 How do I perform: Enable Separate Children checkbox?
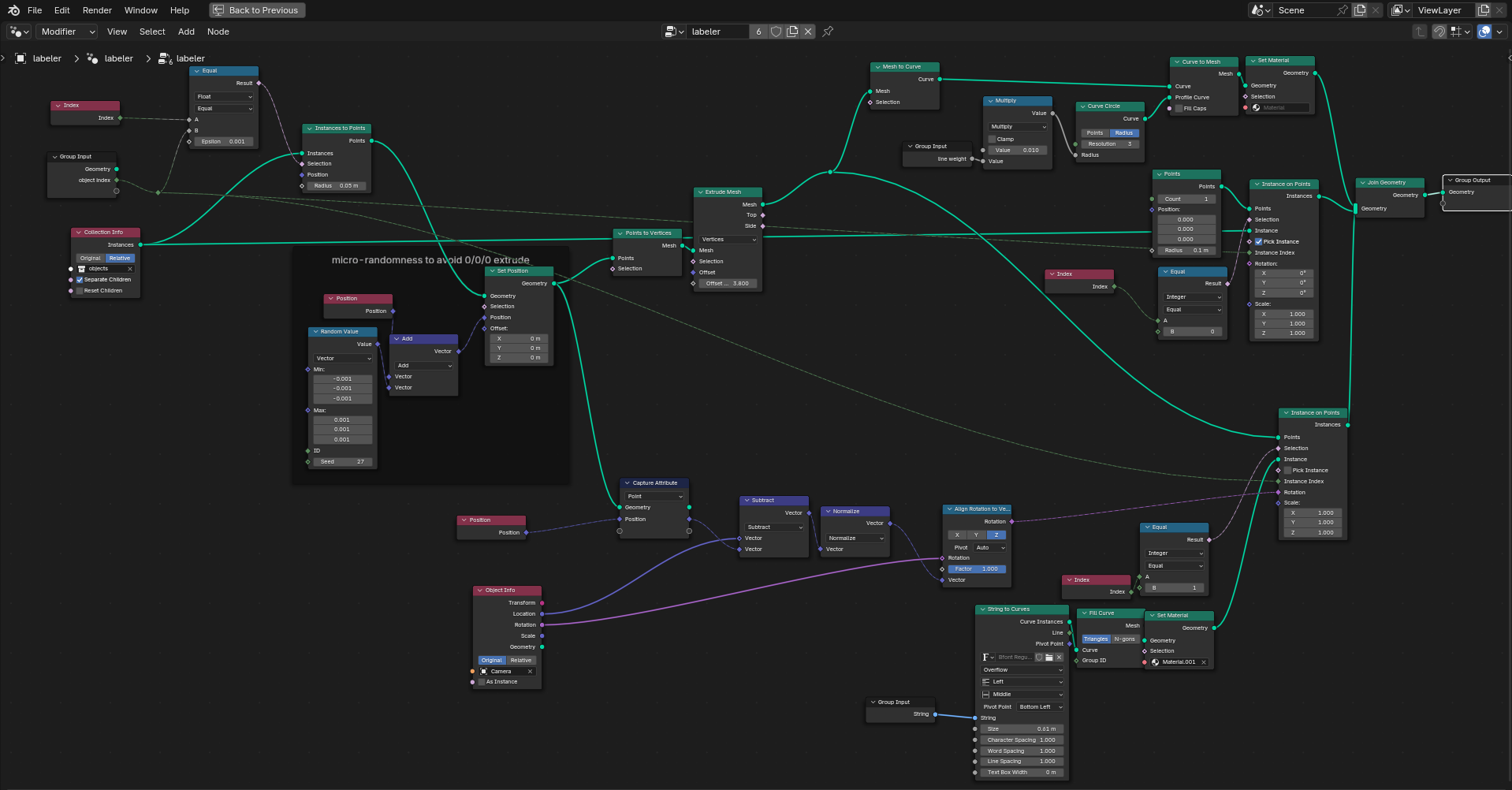[80, 280]
